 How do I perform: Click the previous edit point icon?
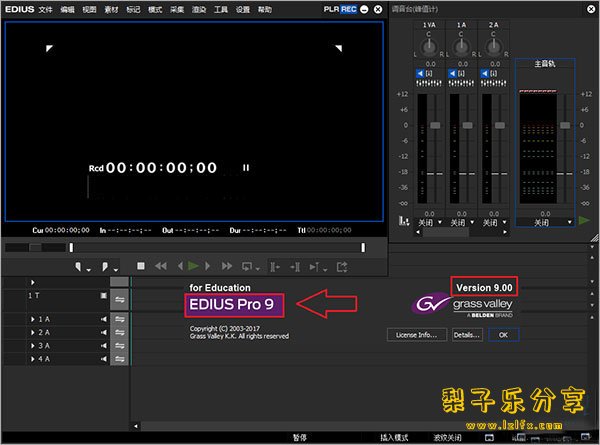275,267
